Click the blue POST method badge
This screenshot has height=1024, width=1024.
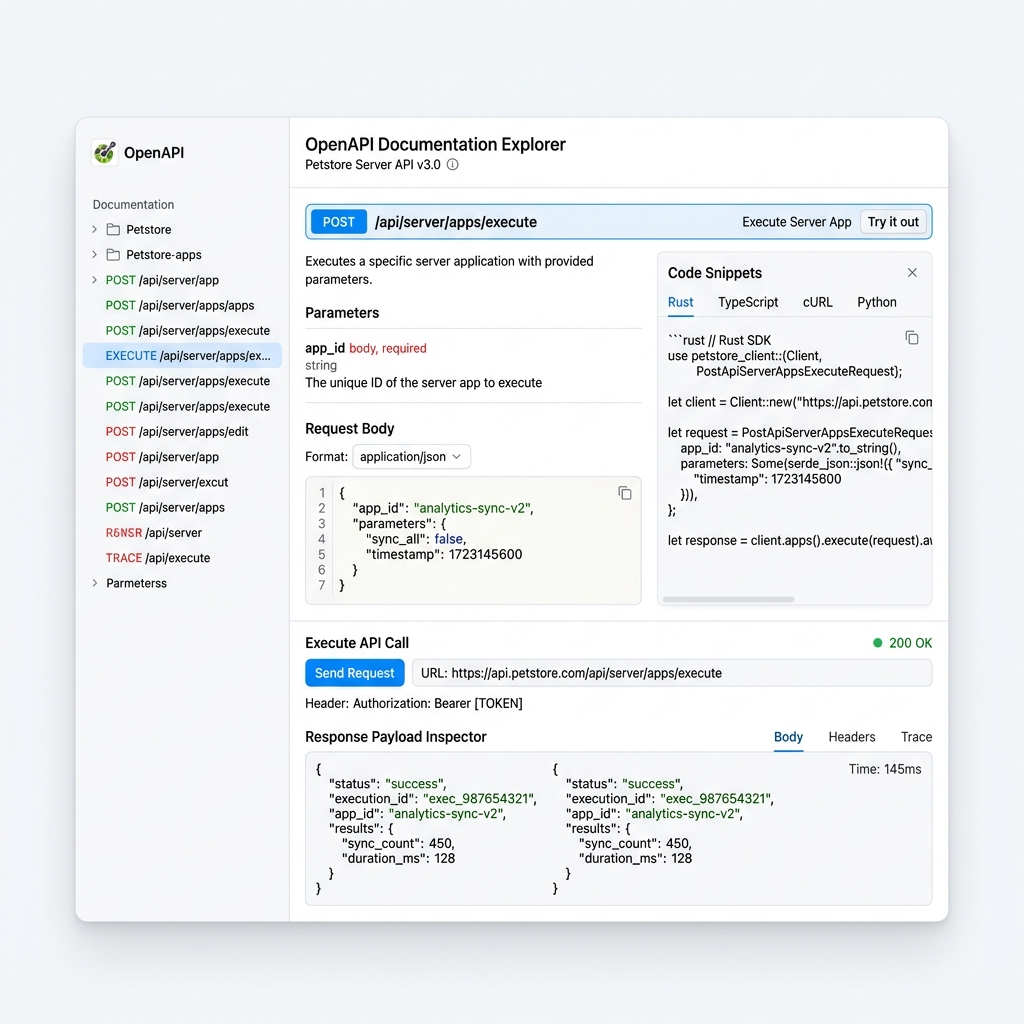pos(338,222)
